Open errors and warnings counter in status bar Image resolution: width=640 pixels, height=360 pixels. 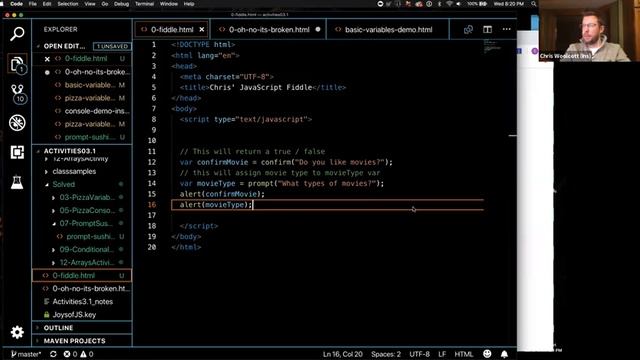click(78, 354)
